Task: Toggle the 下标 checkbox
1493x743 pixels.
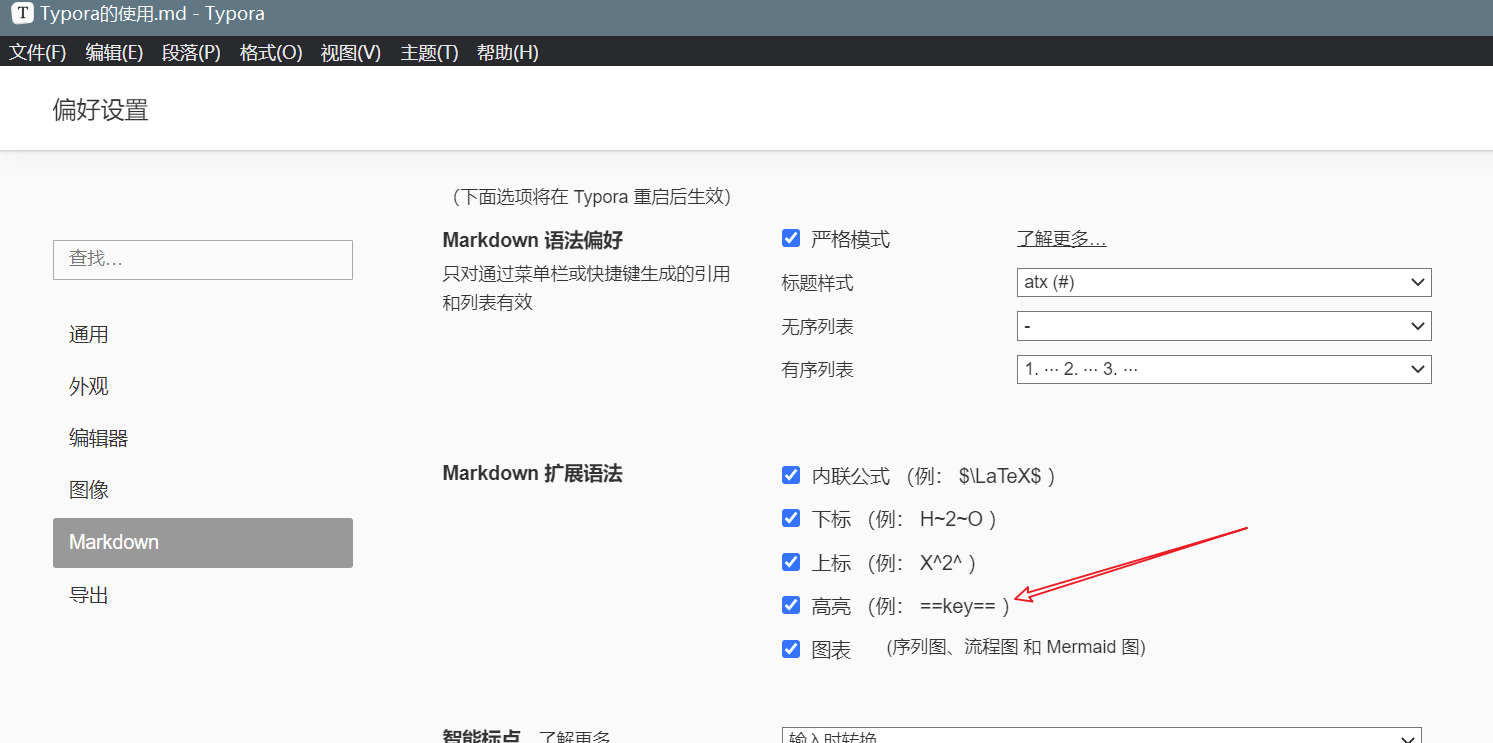Action: coord(791,518)
